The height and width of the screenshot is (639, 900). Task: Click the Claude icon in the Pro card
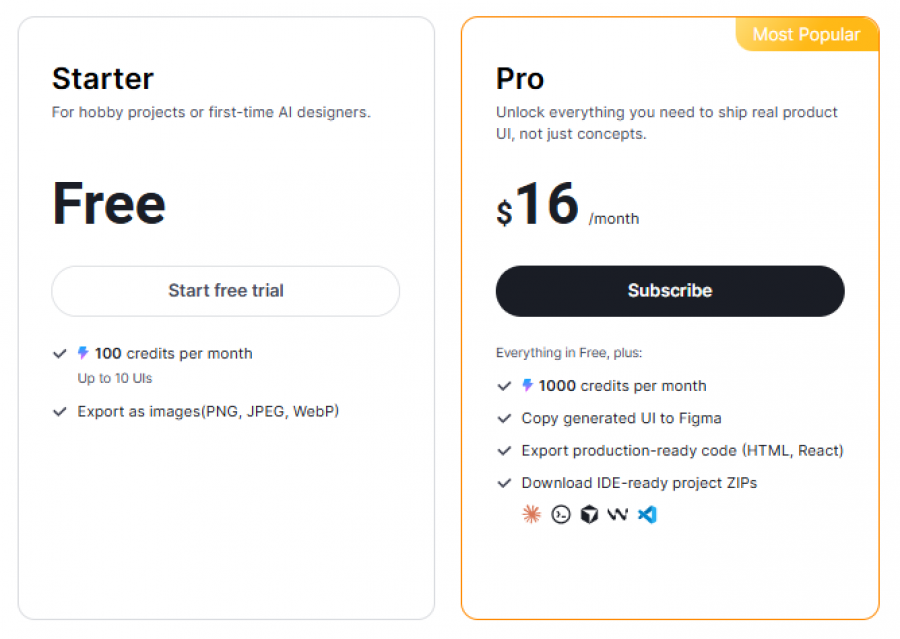pos(530,514)
